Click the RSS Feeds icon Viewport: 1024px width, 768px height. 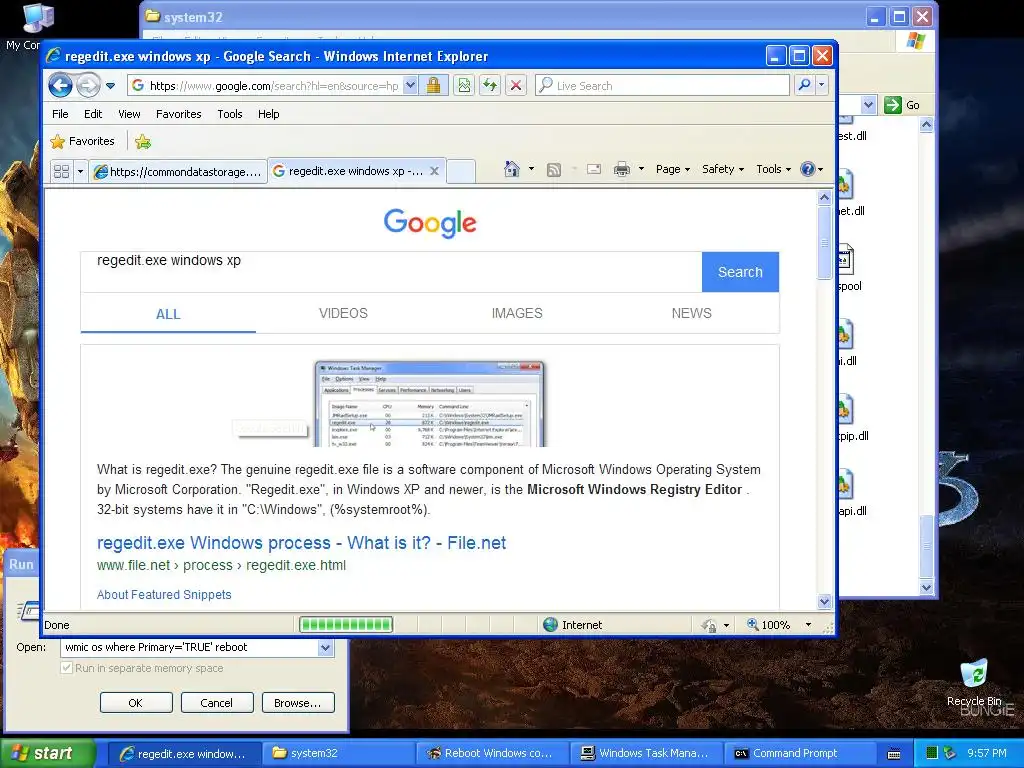click(x=554, y=170)
